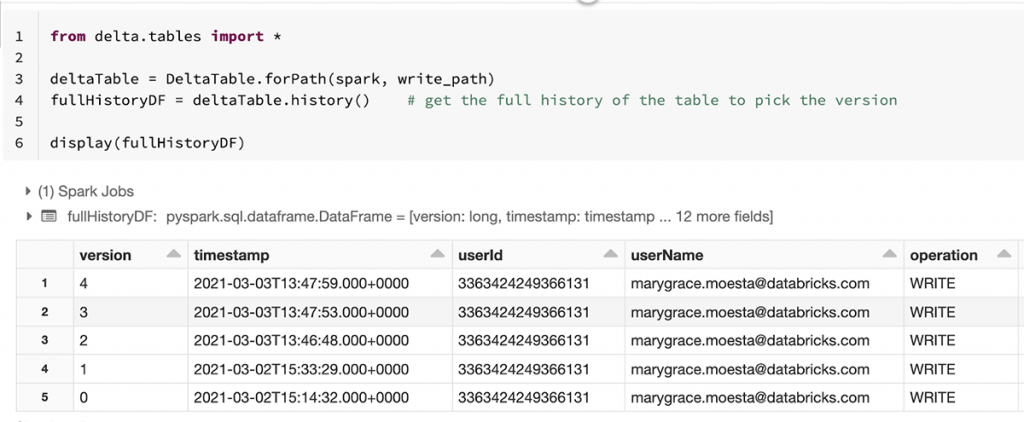
Task: Click the sort arrow in timestamp column
Action: (436, 255)
